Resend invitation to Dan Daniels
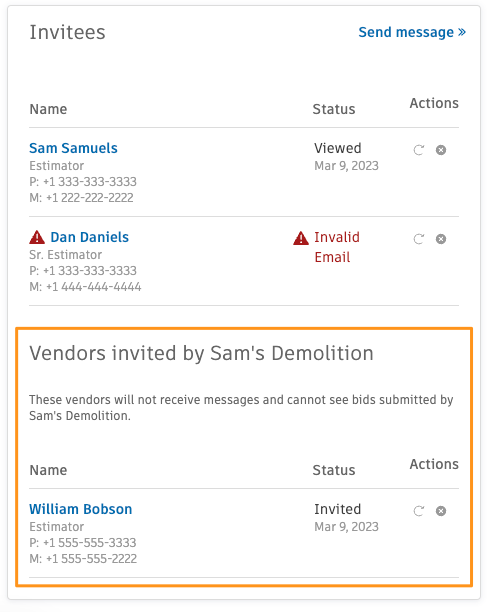Image resolution: width=489 pixels, height=612 pixels. tap(419, 239)
